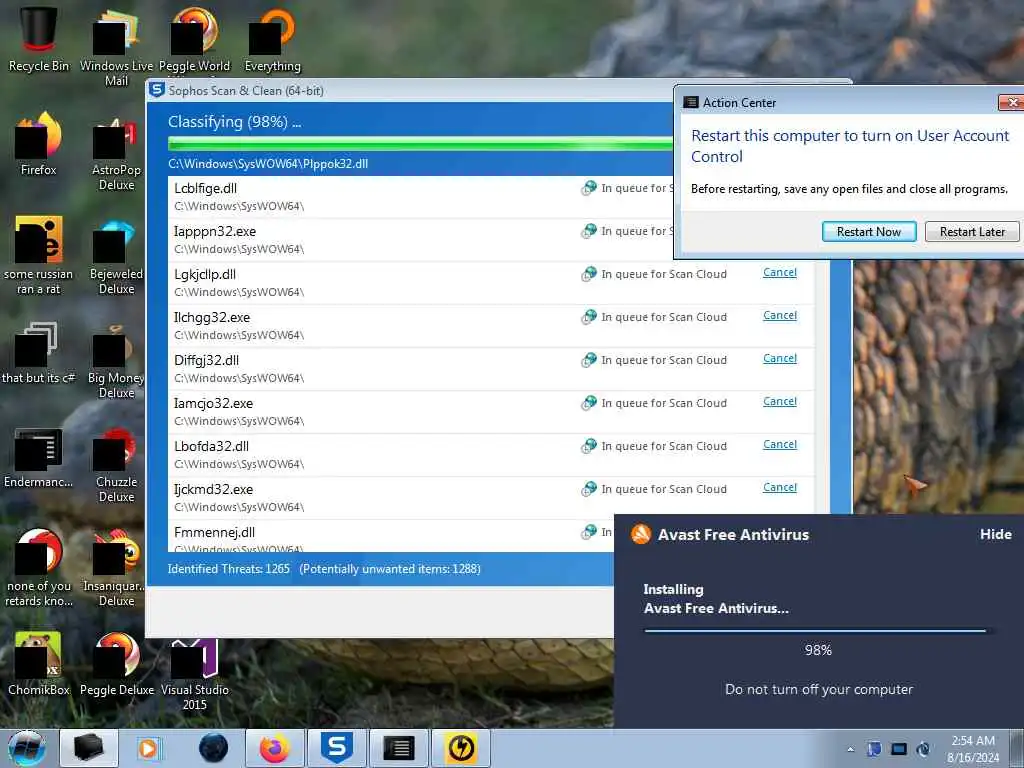Click the dark console window taskbar icon
This screenshot has width=1024, height=768.
click(399, 748)
